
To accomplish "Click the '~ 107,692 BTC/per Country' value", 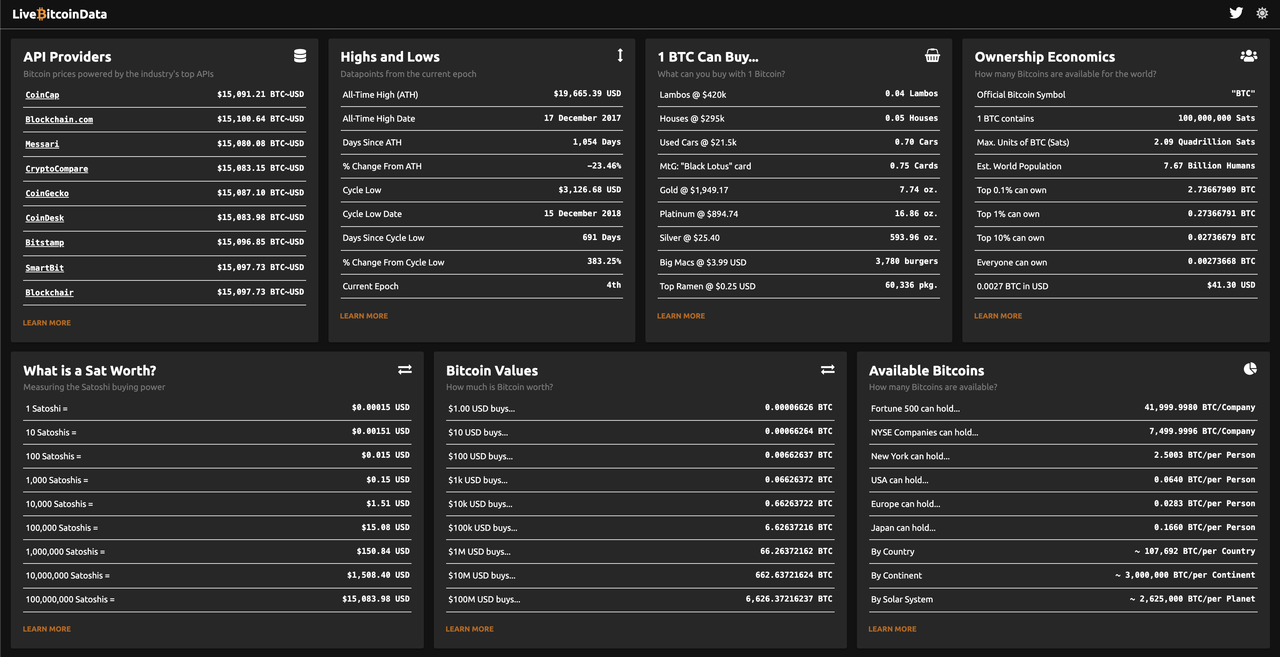I will coord(1195,551).
